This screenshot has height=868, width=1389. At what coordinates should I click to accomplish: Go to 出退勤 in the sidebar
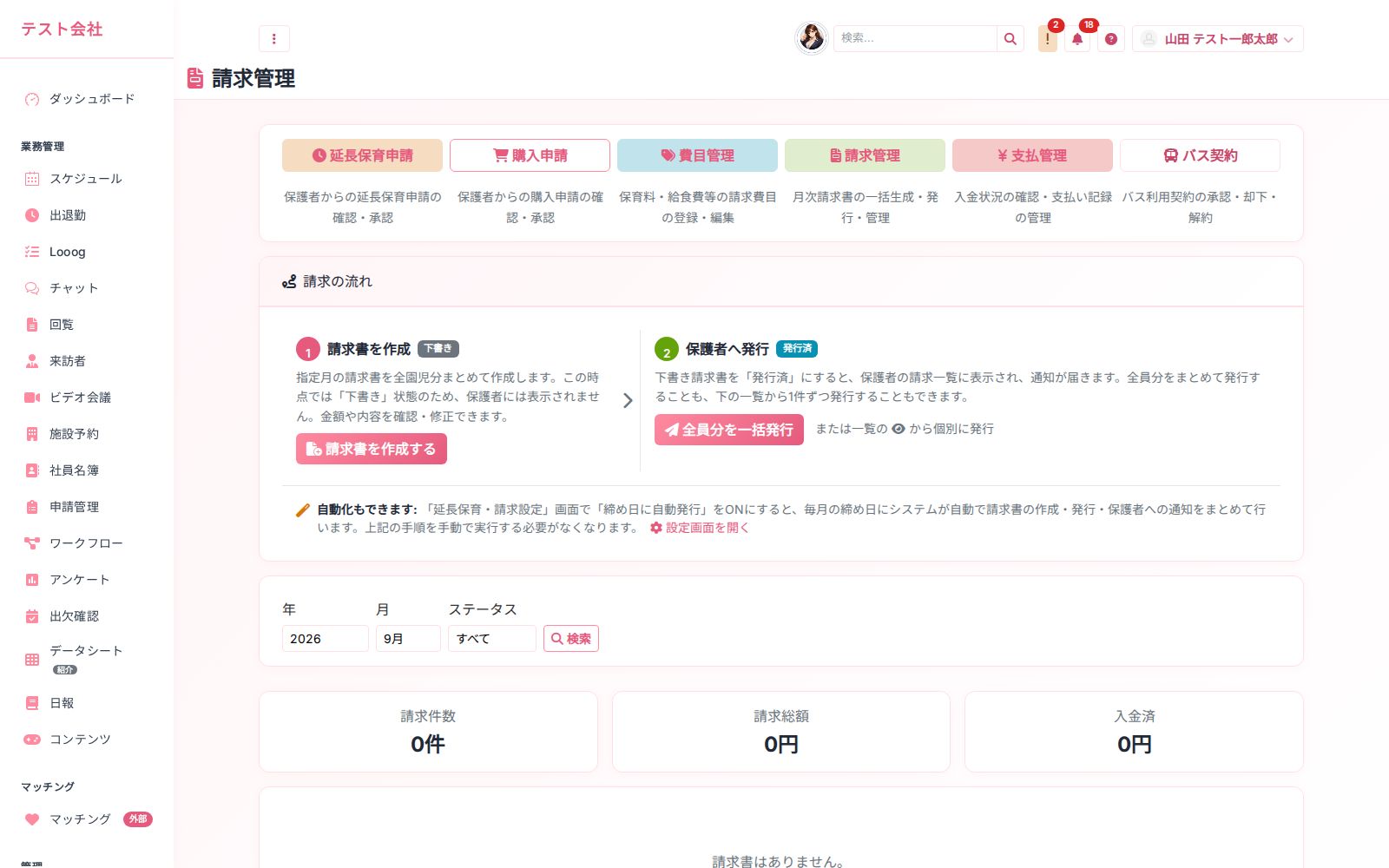(x=87, y=215)
